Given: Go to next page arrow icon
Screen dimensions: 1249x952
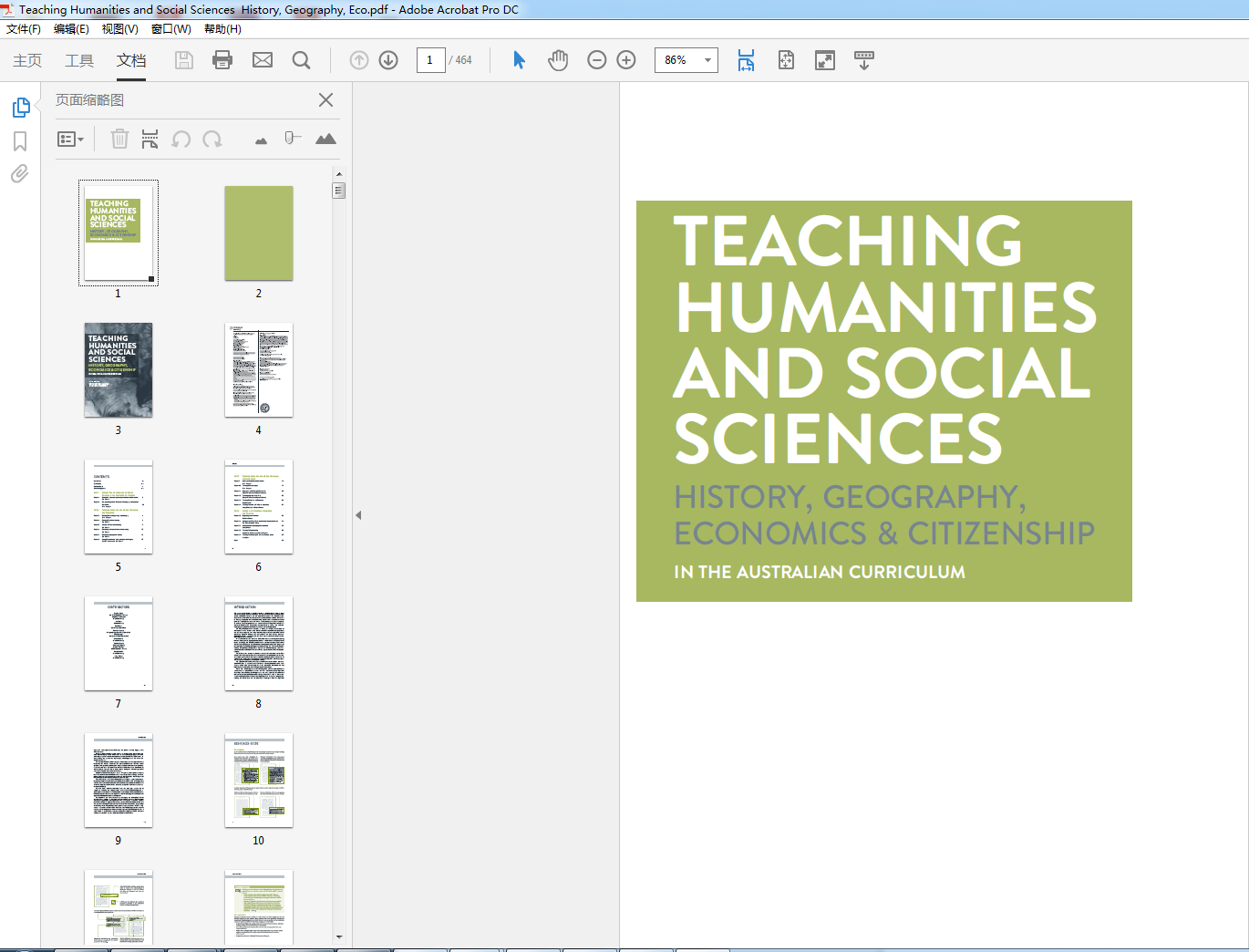Looking at the screenshot, I should click(x=388, y=60).
